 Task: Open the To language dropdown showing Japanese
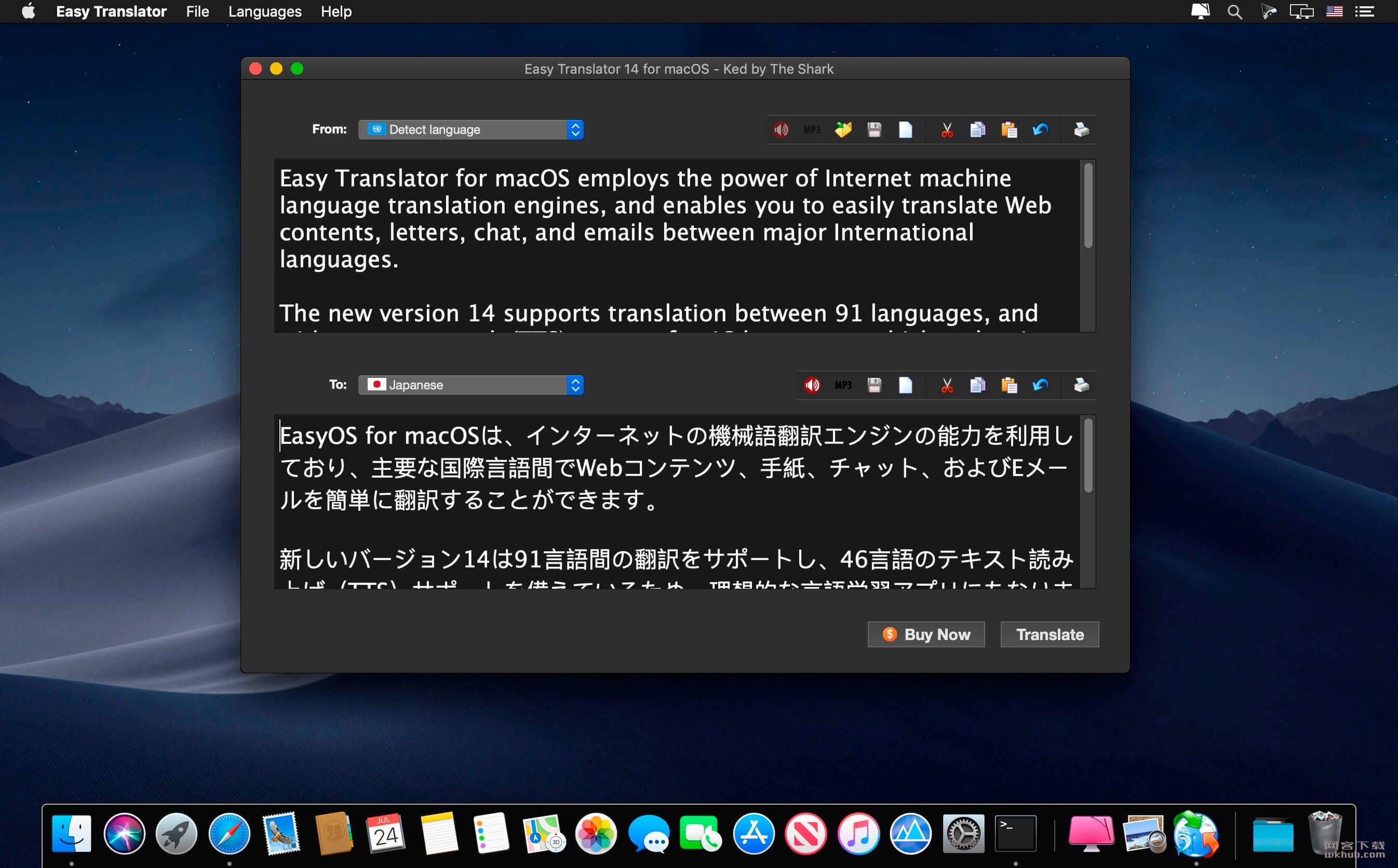click(471, 385)
